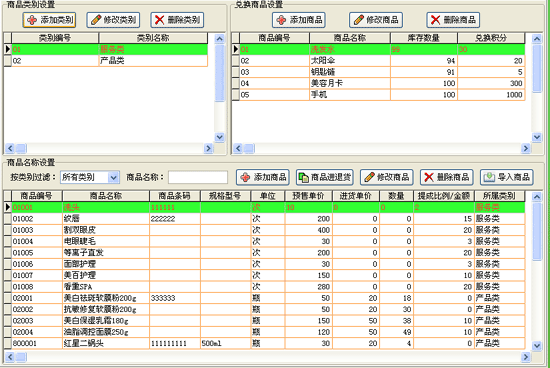Image resolution: width=550 pixels, height=368 pixels.
Task: Select the 产品类 category row
Action: point(109,61)
